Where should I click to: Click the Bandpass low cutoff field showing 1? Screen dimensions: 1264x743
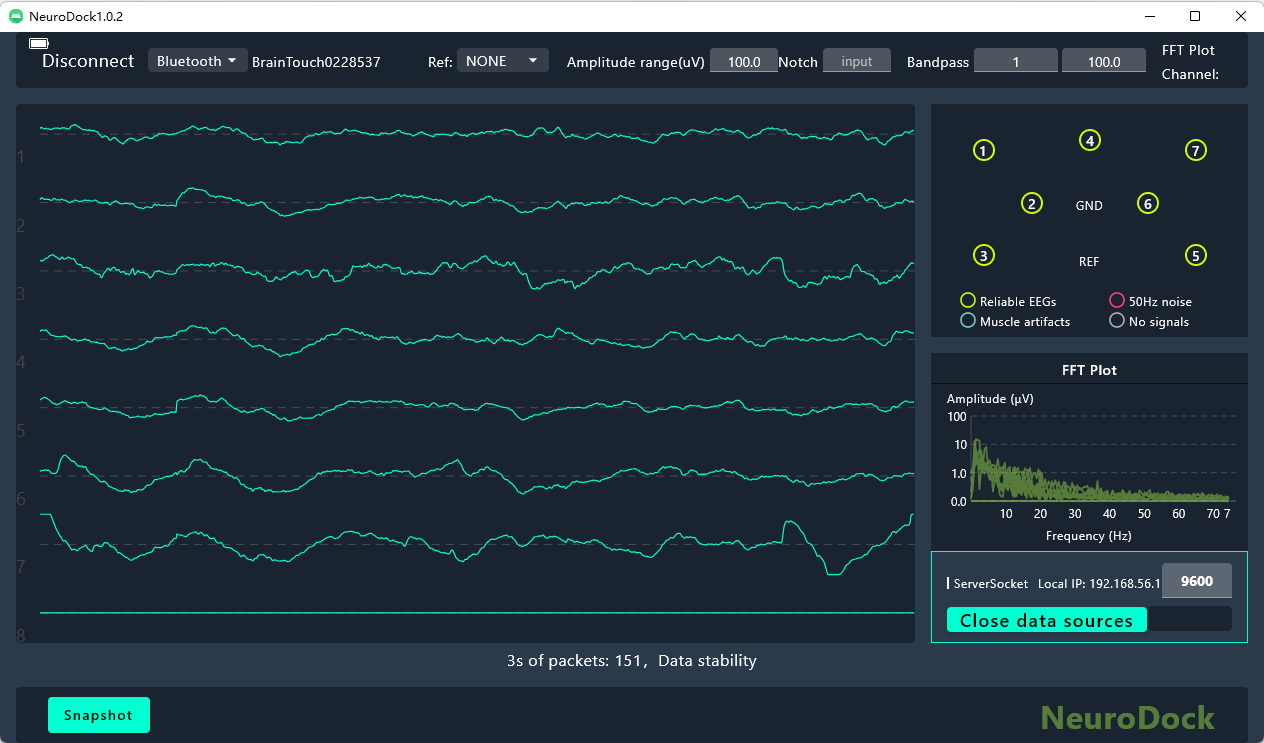tap(1016, 61)
